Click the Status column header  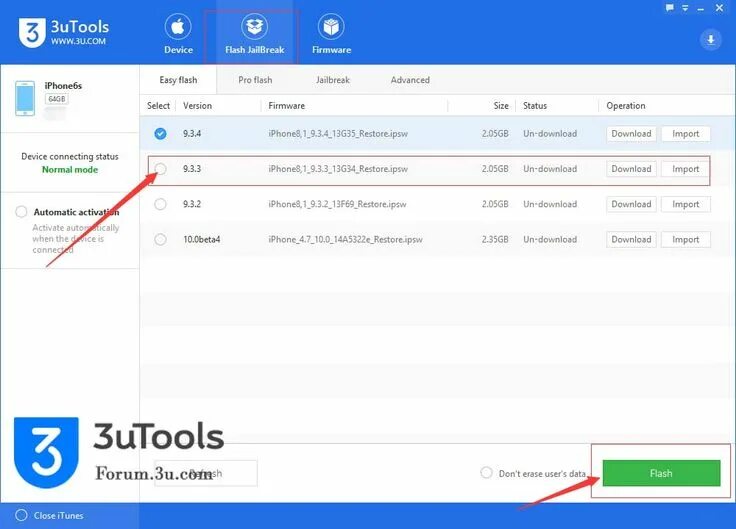(535, 106)
